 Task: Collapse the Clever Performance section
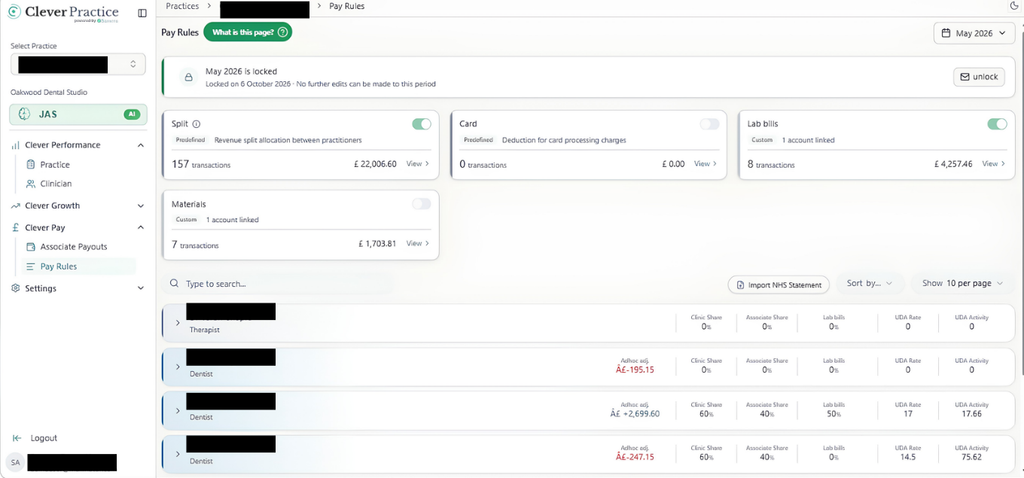140,145
